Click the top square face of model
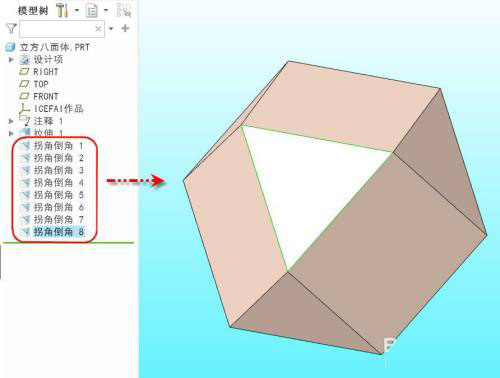 click(x=340, y=107)
